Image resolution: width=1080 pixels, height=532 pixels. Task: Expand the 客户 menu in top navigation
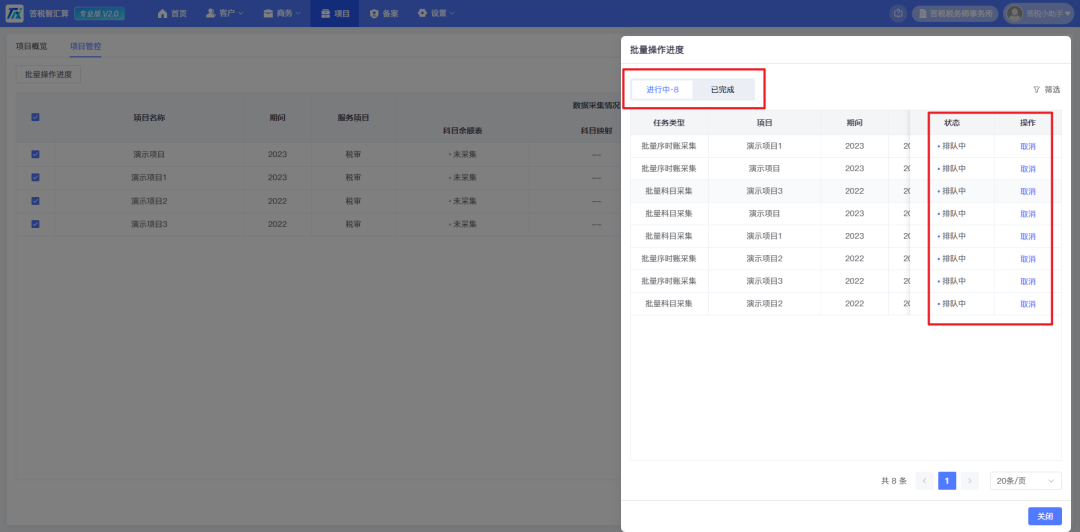point(225,13)
